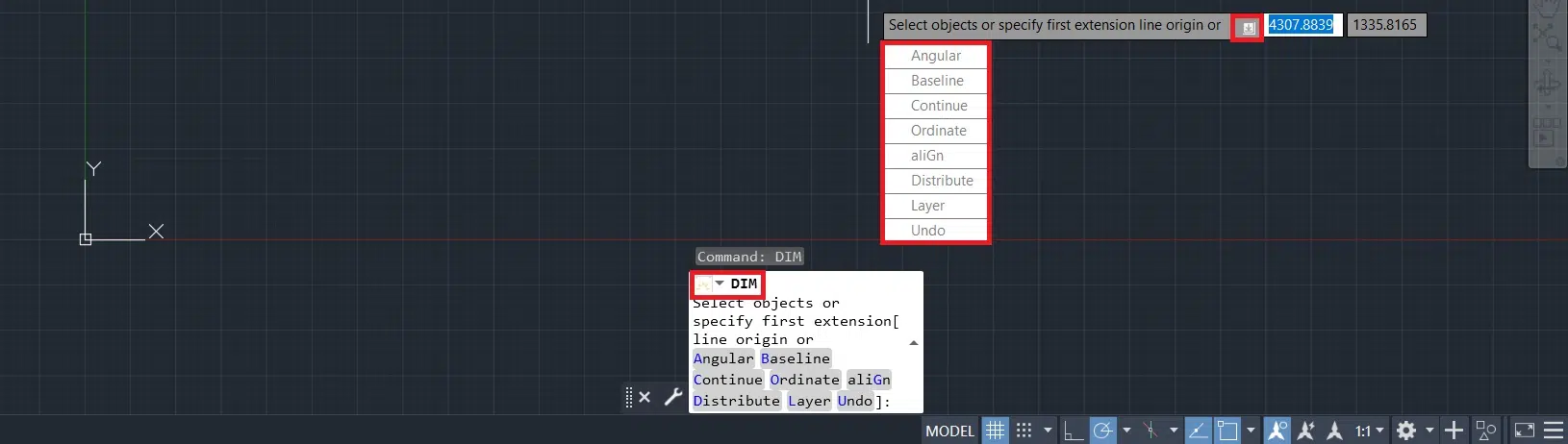Open command line customize wrench
This screenshot has width=1568, height=444.
[673, 397]
